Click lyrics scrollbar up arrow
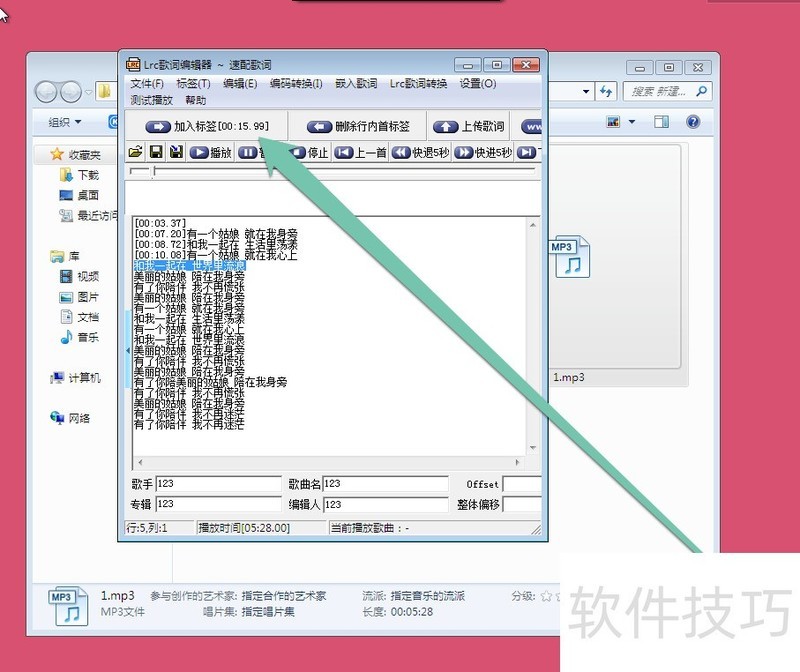 click(x=533, y=225)
